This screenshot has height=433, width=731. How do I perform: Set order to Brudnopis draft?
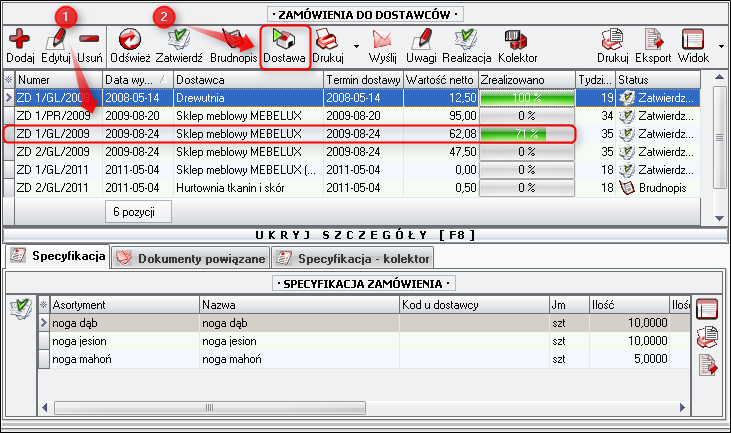click(x=234, y=45)
